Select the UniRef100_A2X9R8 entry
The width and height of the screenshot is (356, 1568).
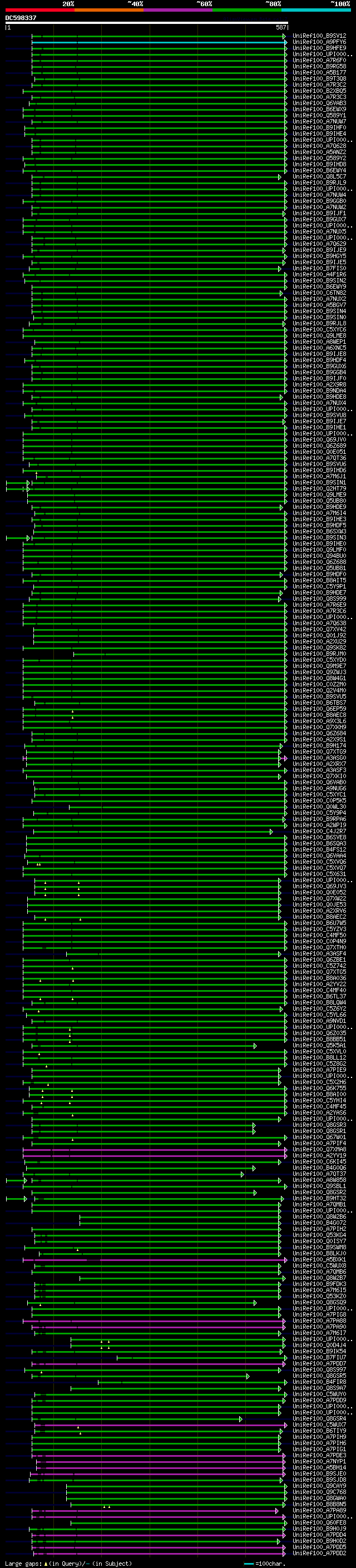tap(319, 385)
